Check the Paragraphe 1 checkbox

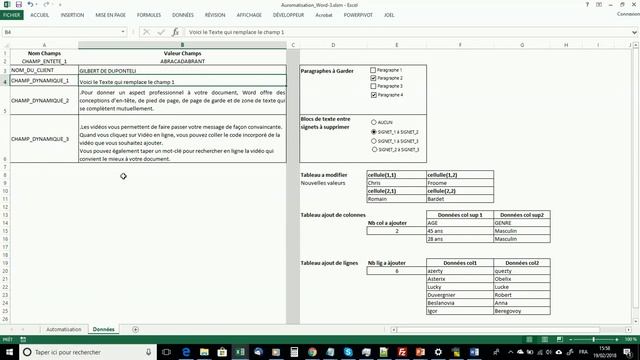coord(373,70)
